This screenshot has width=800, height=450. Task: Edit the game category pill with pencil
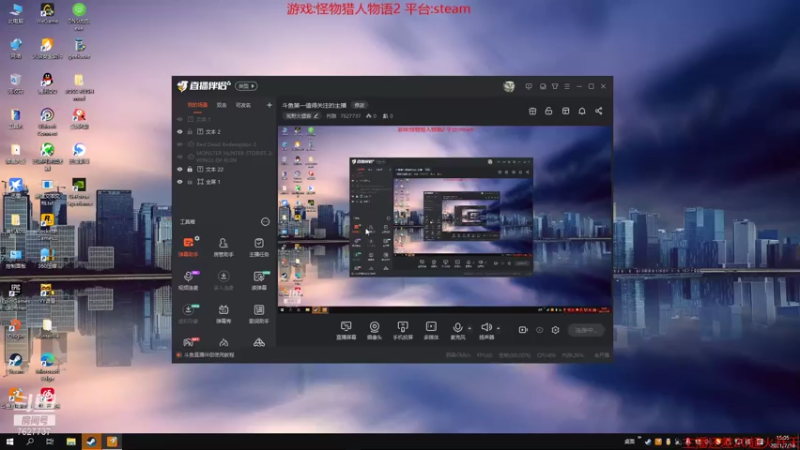click(x=302, y=116)
